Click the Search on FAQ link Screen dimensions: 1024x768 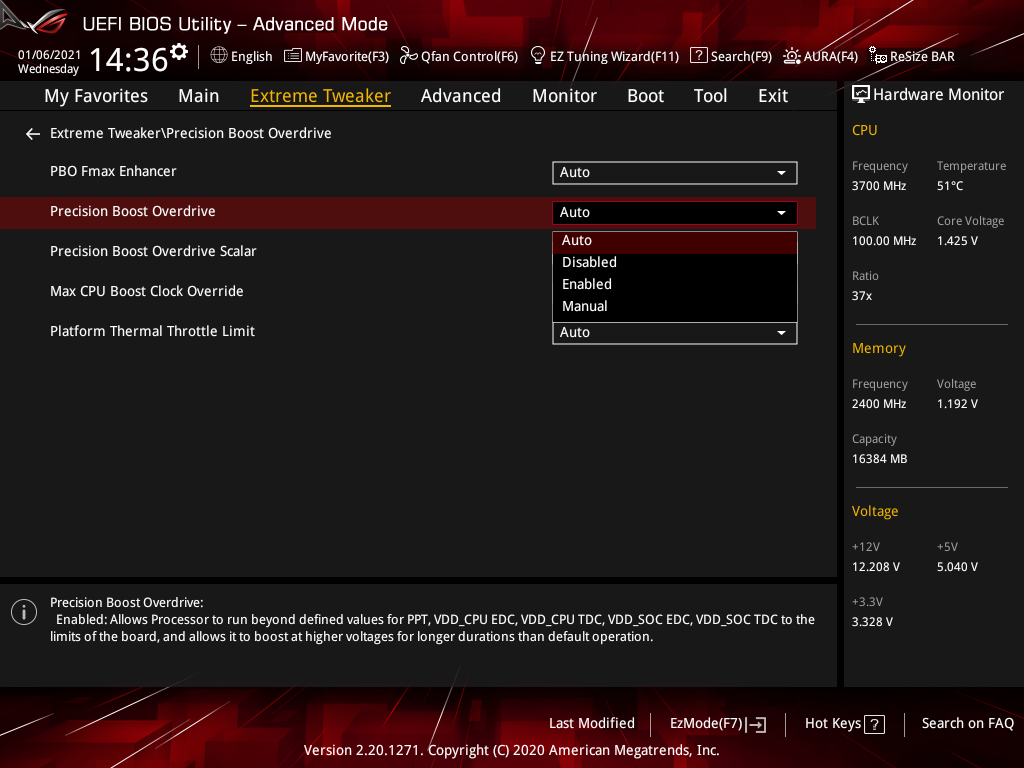tap(967, 724)
